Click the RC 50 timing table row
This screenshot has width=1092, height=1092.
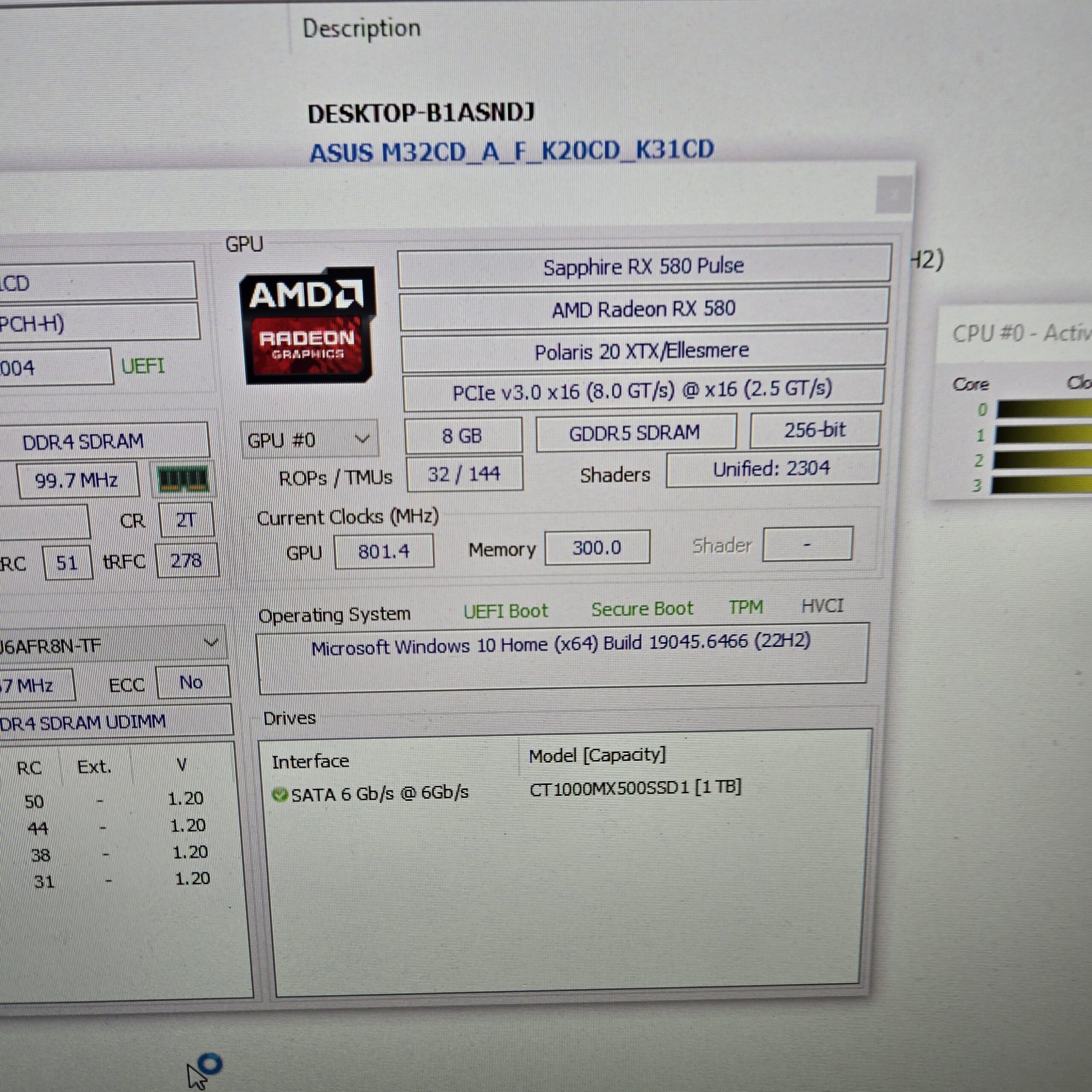pyautogui.click(x=113, y=799)
